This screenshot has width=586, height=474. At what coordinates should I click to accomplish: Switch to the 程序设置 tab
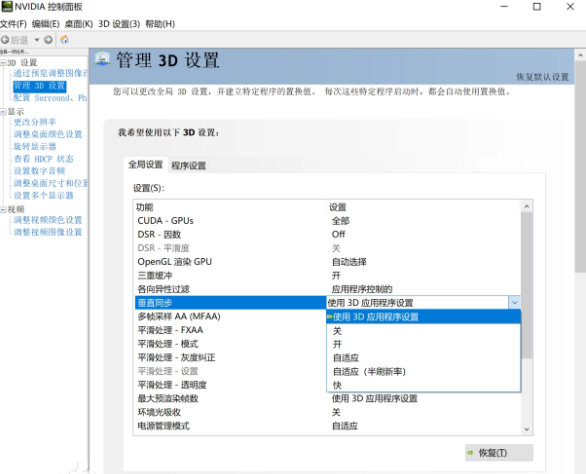point(188,165)
